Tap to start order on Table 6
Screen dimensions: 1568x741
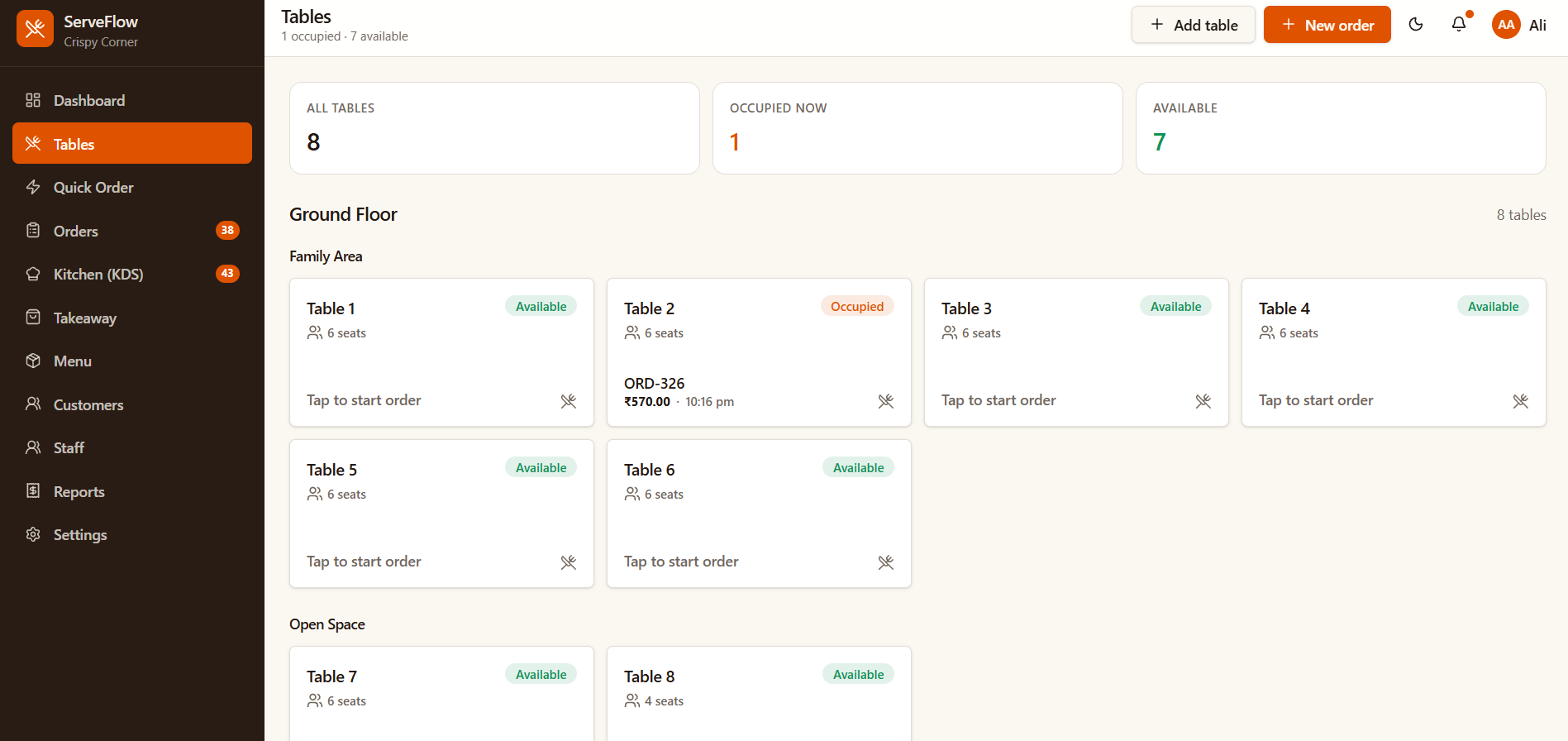click(681, 562)
